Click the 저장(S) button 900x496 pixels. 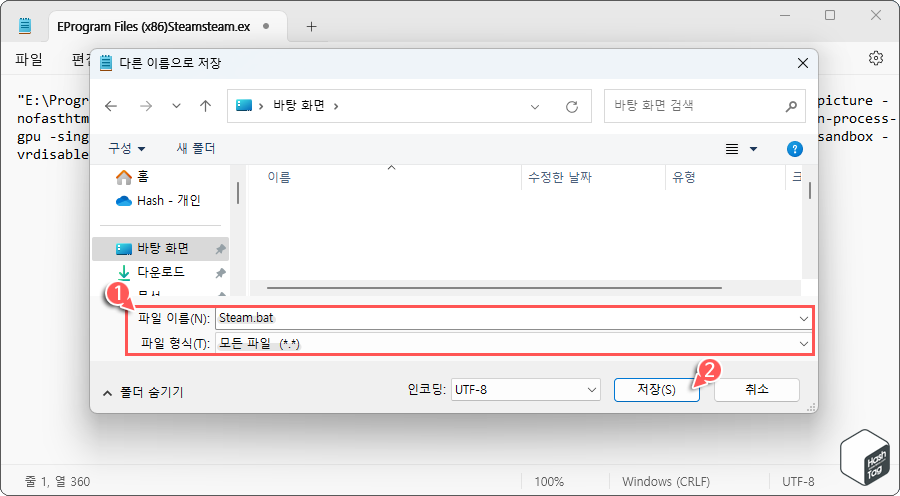pyautogui.click(x=657, y=390)
